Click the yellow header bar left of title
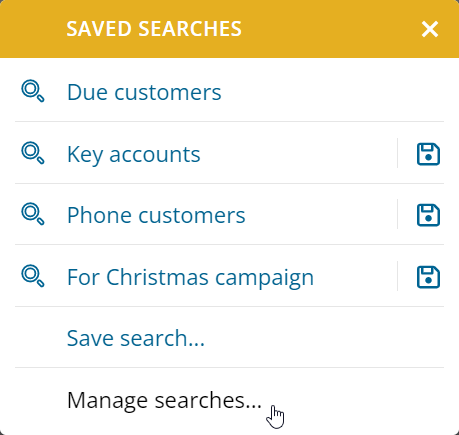Screen dimensions: 459x435 (x=33, y=29)
